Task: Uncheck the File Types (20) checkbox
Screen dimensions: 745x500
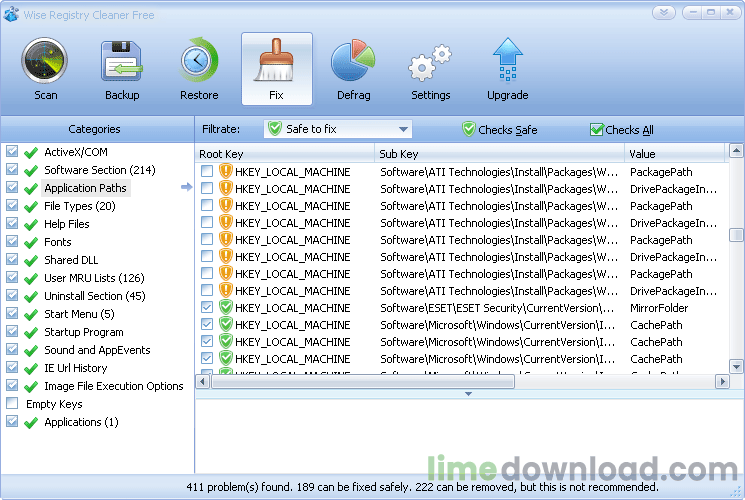Action: [12, 205]
